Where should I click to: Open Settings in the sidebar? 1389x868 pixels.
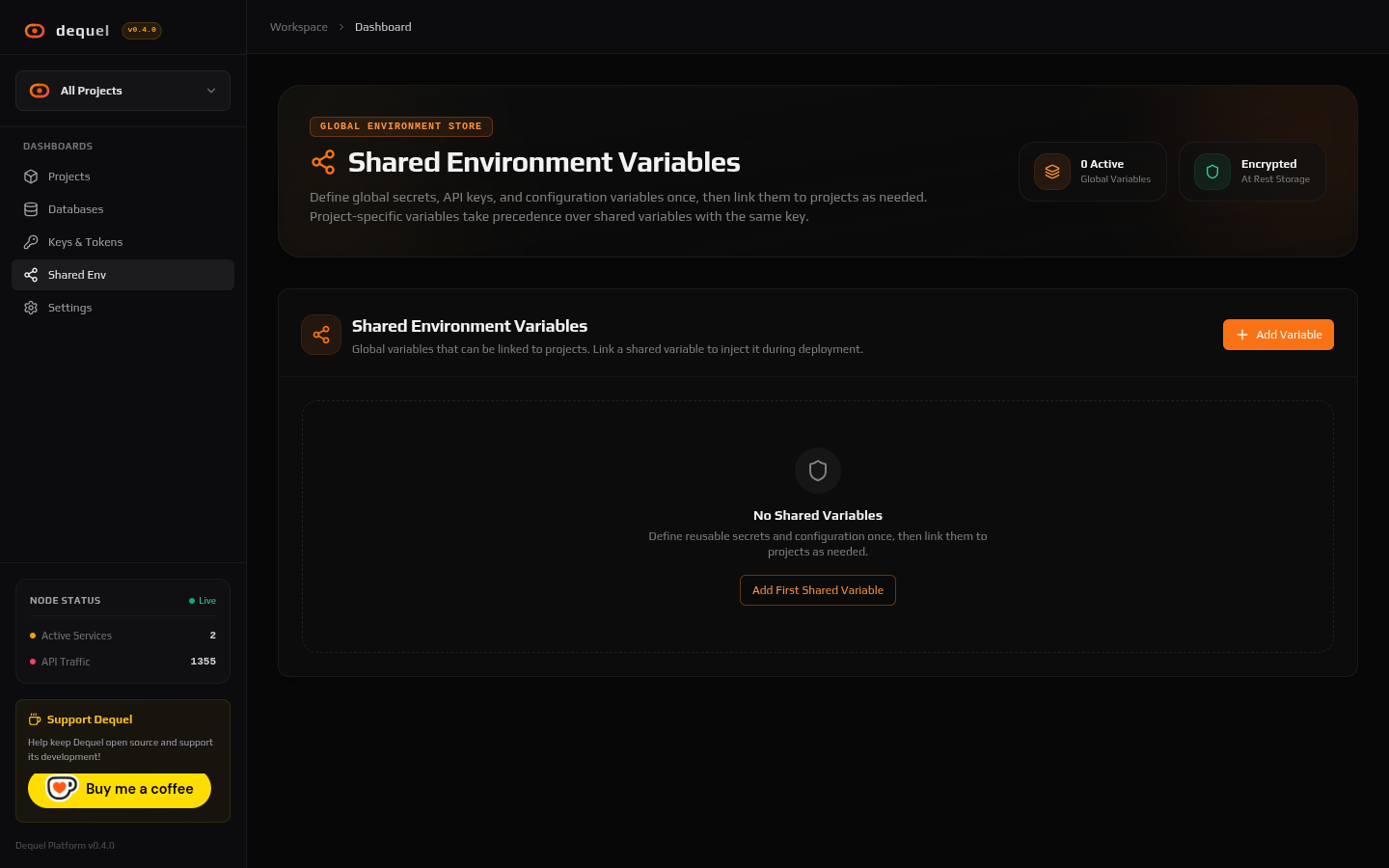(x=123, y=308)
